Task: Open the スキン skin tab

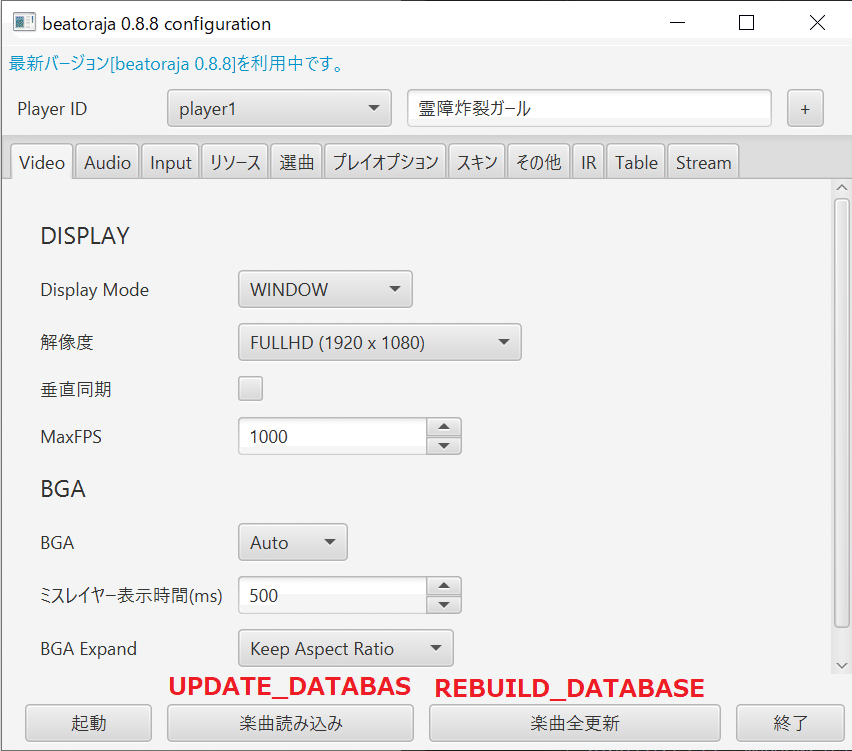Action: 477,161
